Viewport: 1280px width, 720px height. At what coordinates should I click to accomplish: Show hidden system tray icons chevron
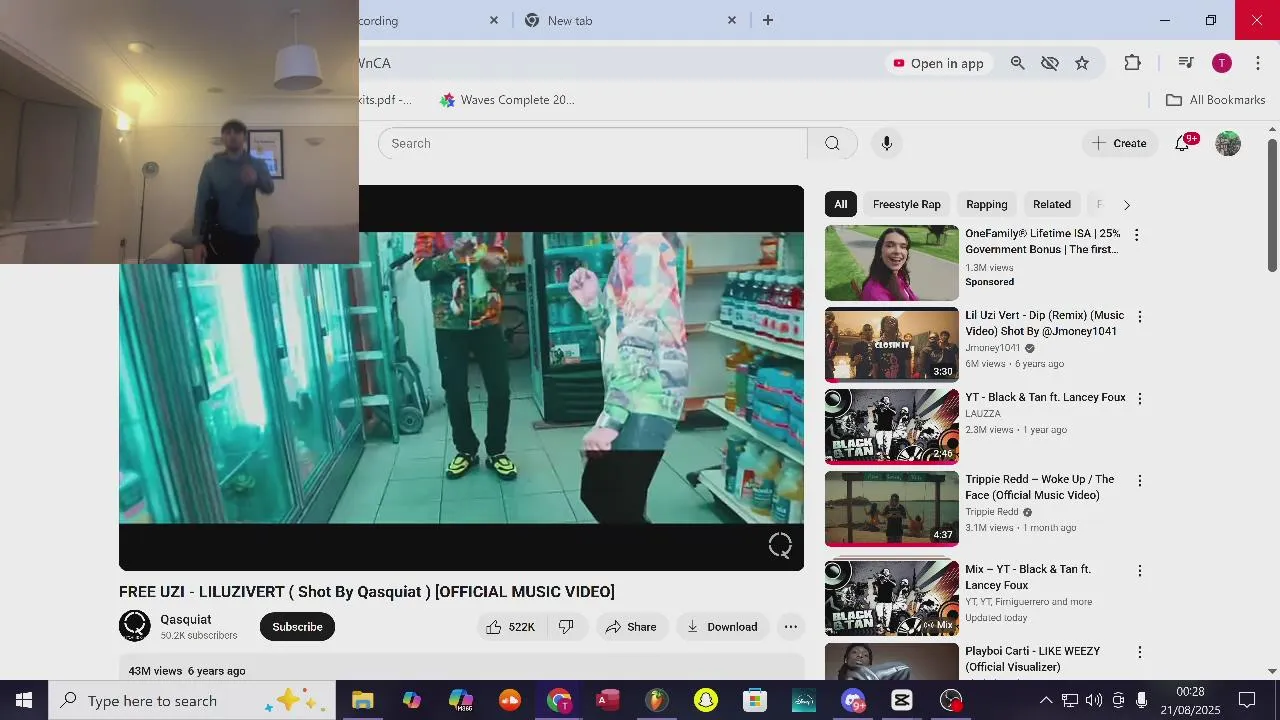click(1045, 700)
